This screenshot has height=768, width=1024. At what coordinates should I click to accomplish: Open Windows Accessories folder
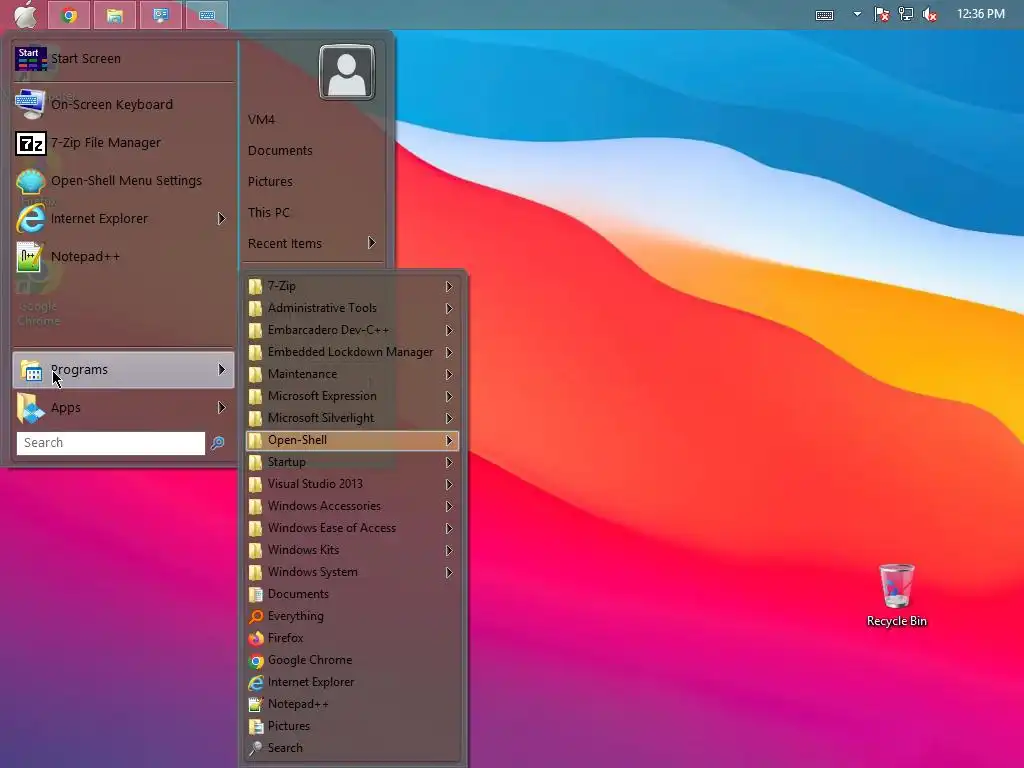click(x=353, y=506)
